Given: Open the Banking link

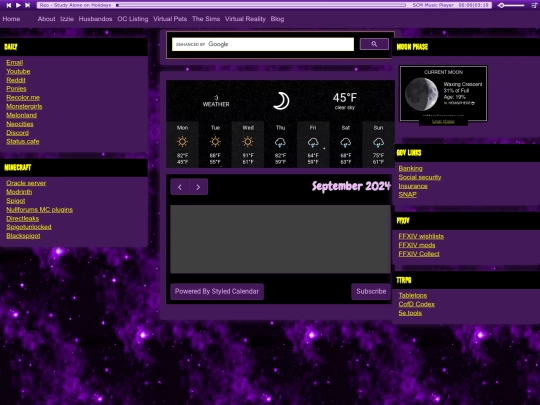Looking at the screenshot, I should pos(410,168).
